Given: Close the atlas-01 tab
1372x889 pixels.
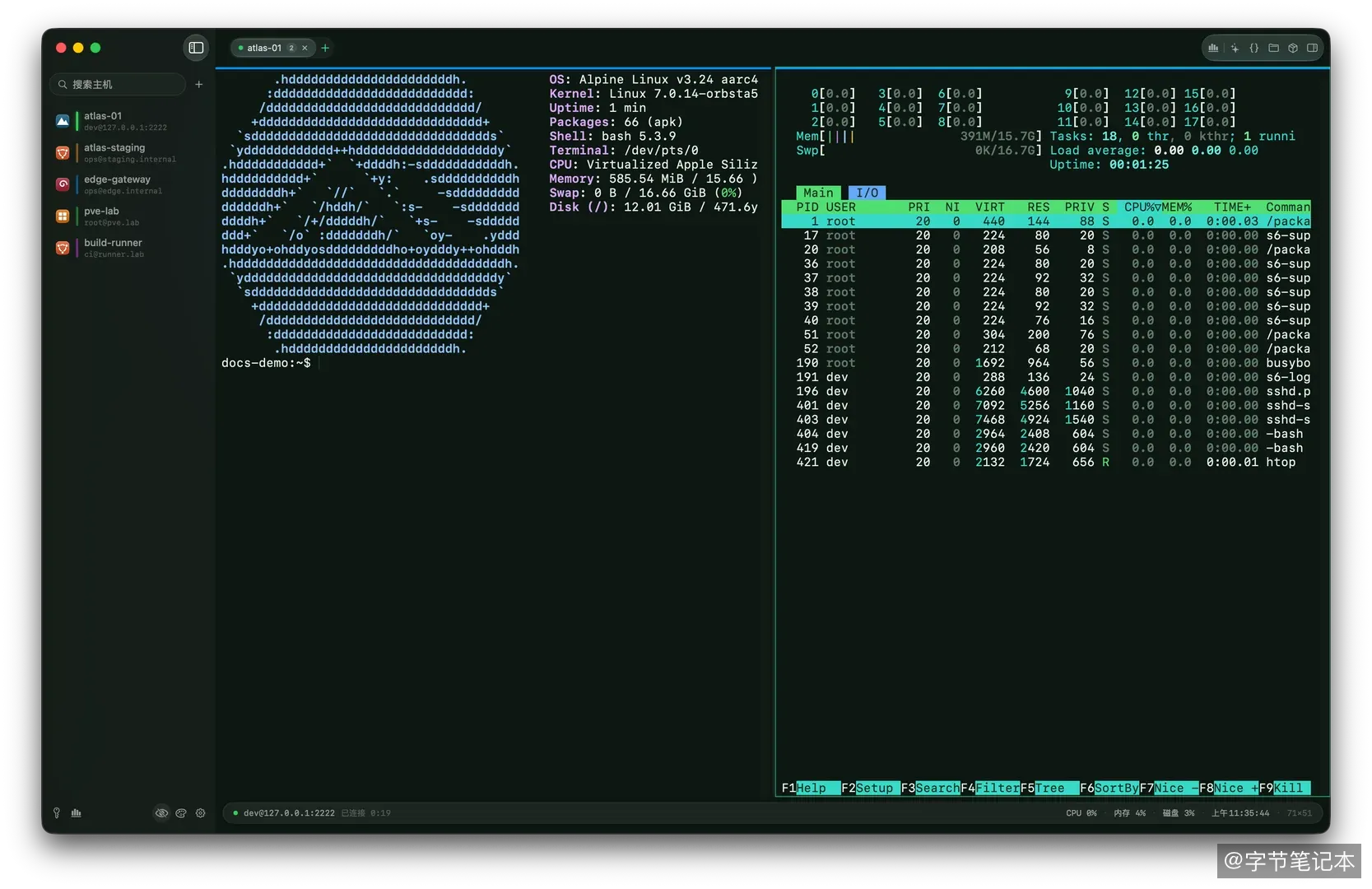Looking at the screenshot, I should (x=305, y=48).
